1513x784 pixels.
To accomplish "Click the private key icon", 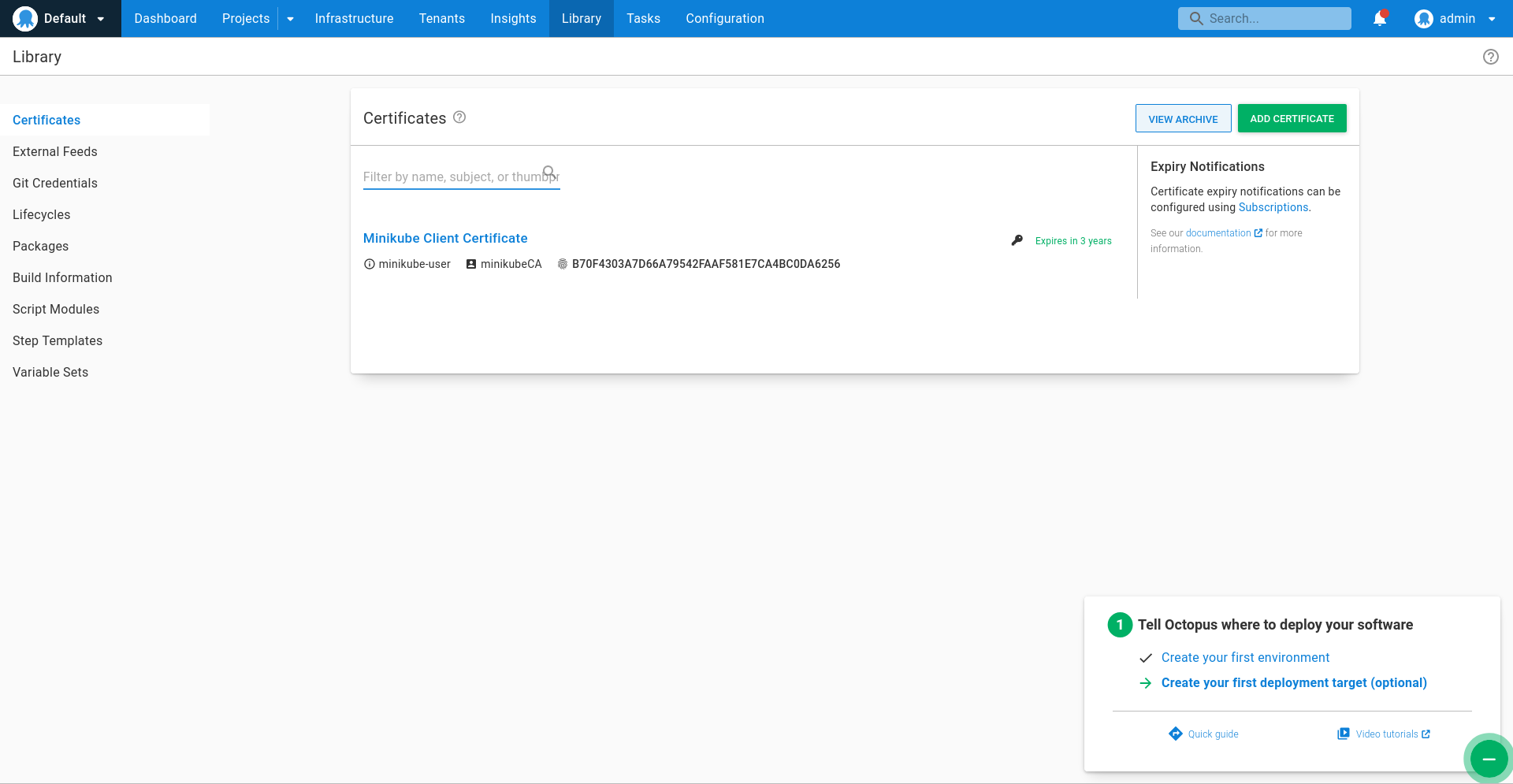I will tap(1017, 240).
